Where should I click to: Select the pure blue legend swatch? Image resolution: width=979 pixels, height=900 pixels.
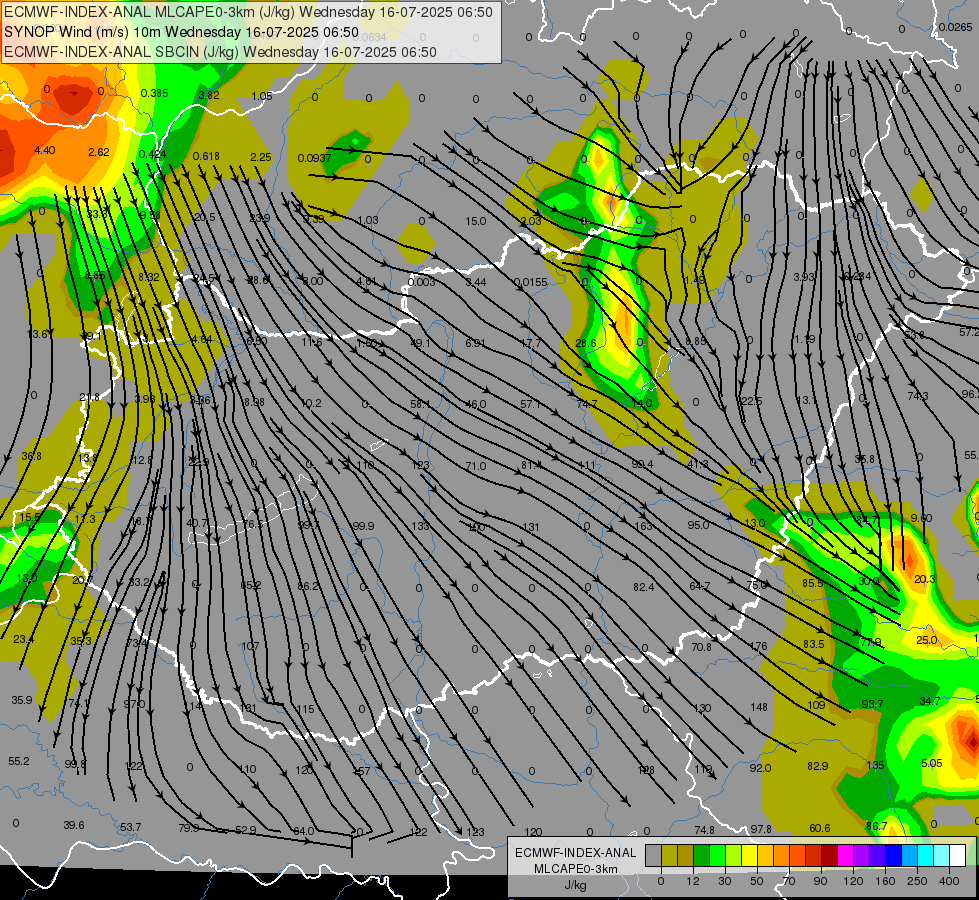pyautogui.click(x=894, y=855)
